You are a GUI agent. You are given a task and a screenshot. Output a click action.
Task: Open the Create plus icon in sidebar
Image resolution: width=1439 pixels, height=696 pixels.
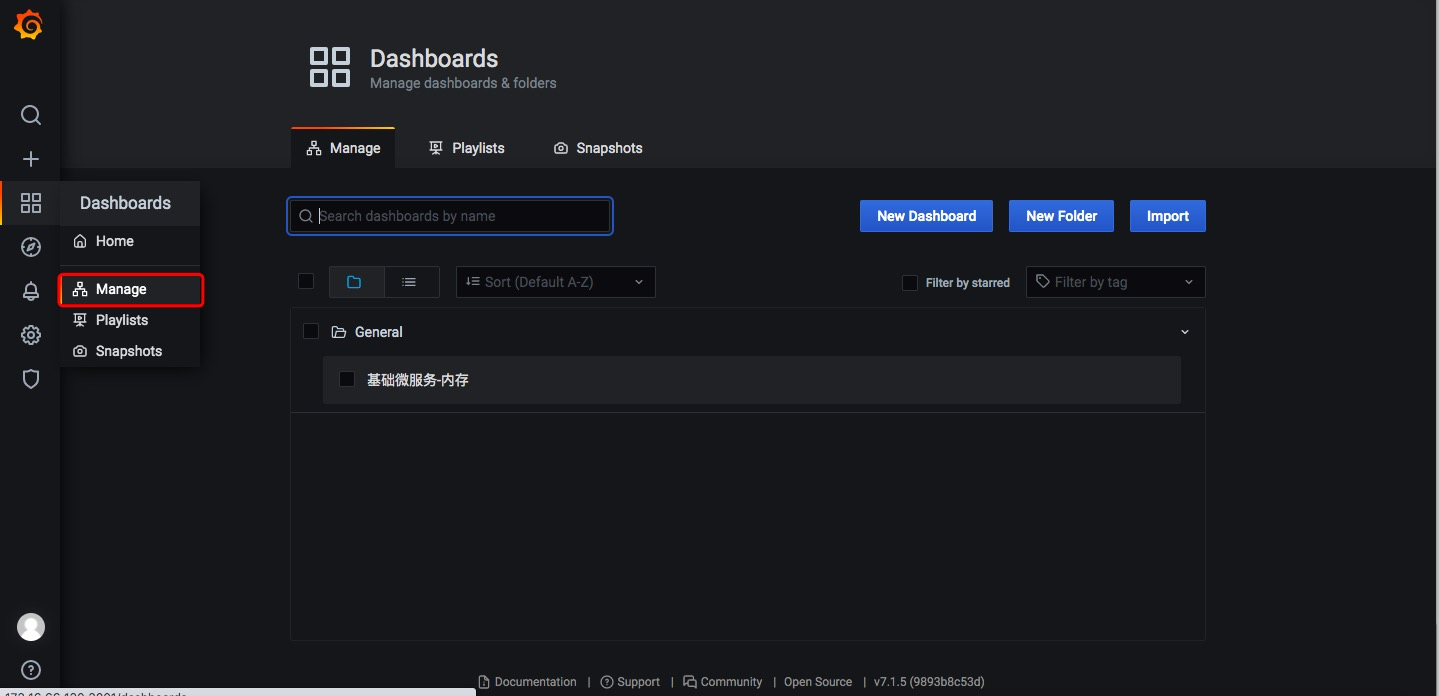click(31, 159)
